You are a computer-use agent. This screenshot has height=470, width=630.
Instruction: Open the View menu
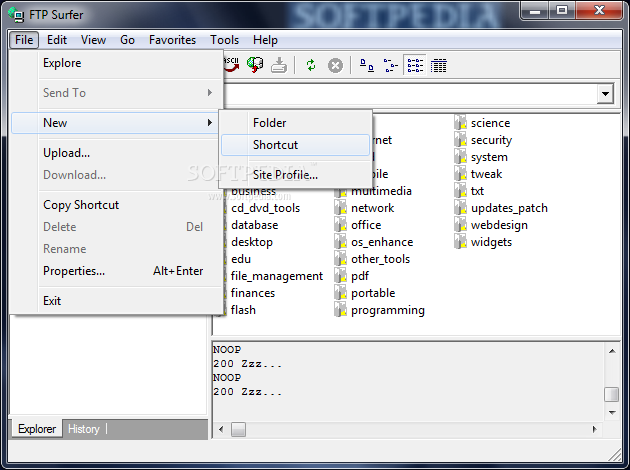pos(93,40)
